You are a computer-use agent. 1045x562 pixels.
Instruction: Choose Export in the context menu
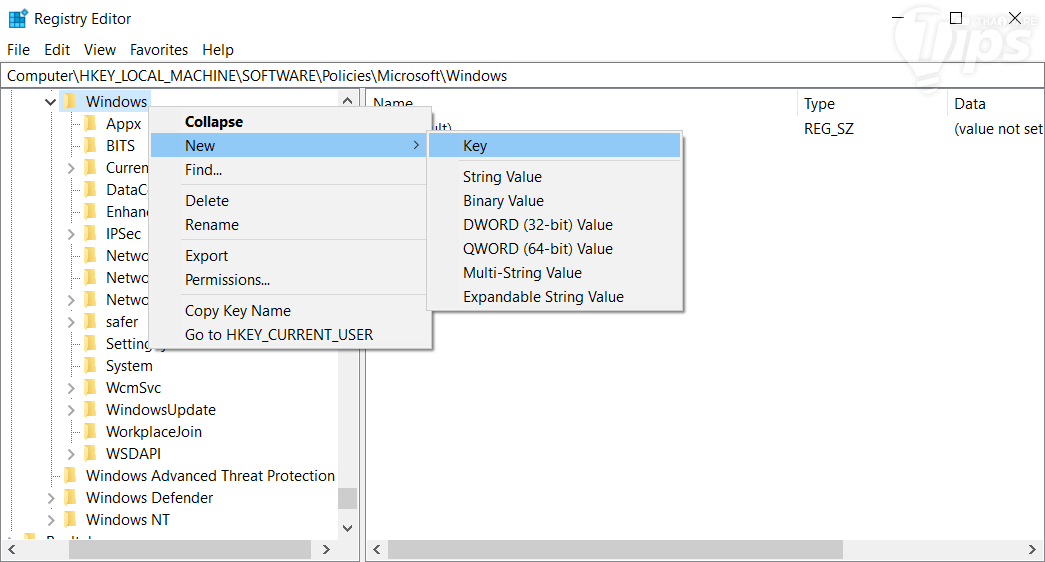pos(289,256)
